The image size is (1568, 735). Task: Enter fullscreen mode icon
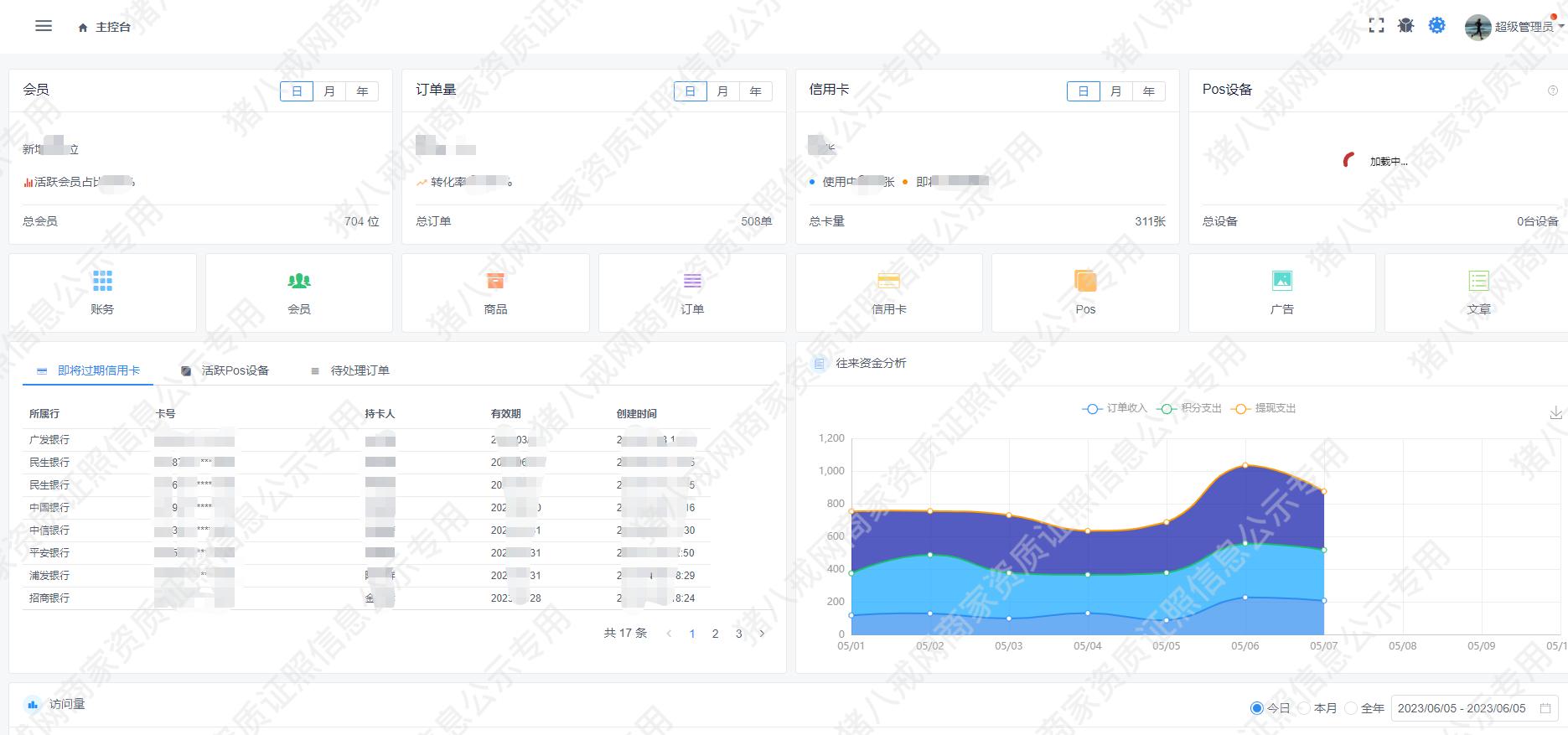tap(1376, 26)
